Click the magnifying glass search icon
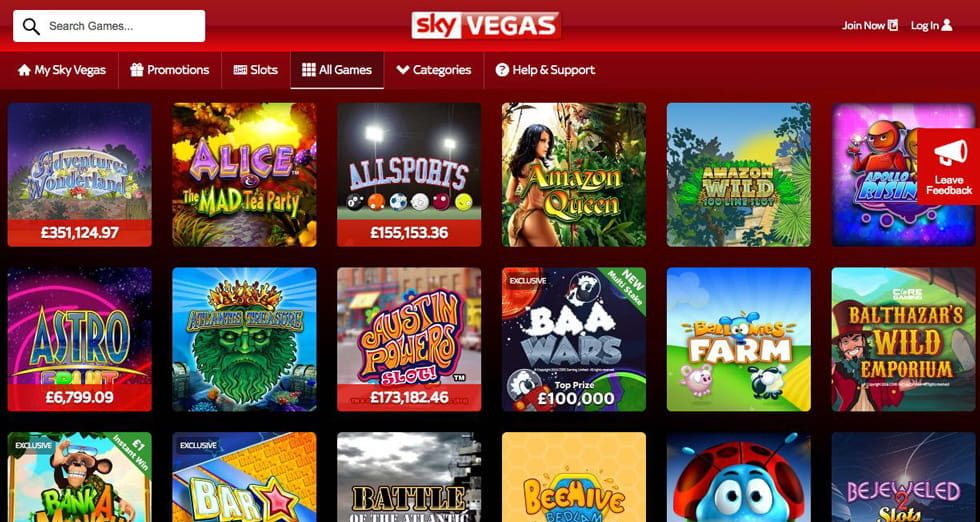980x522 pixels. pos(31,26)
